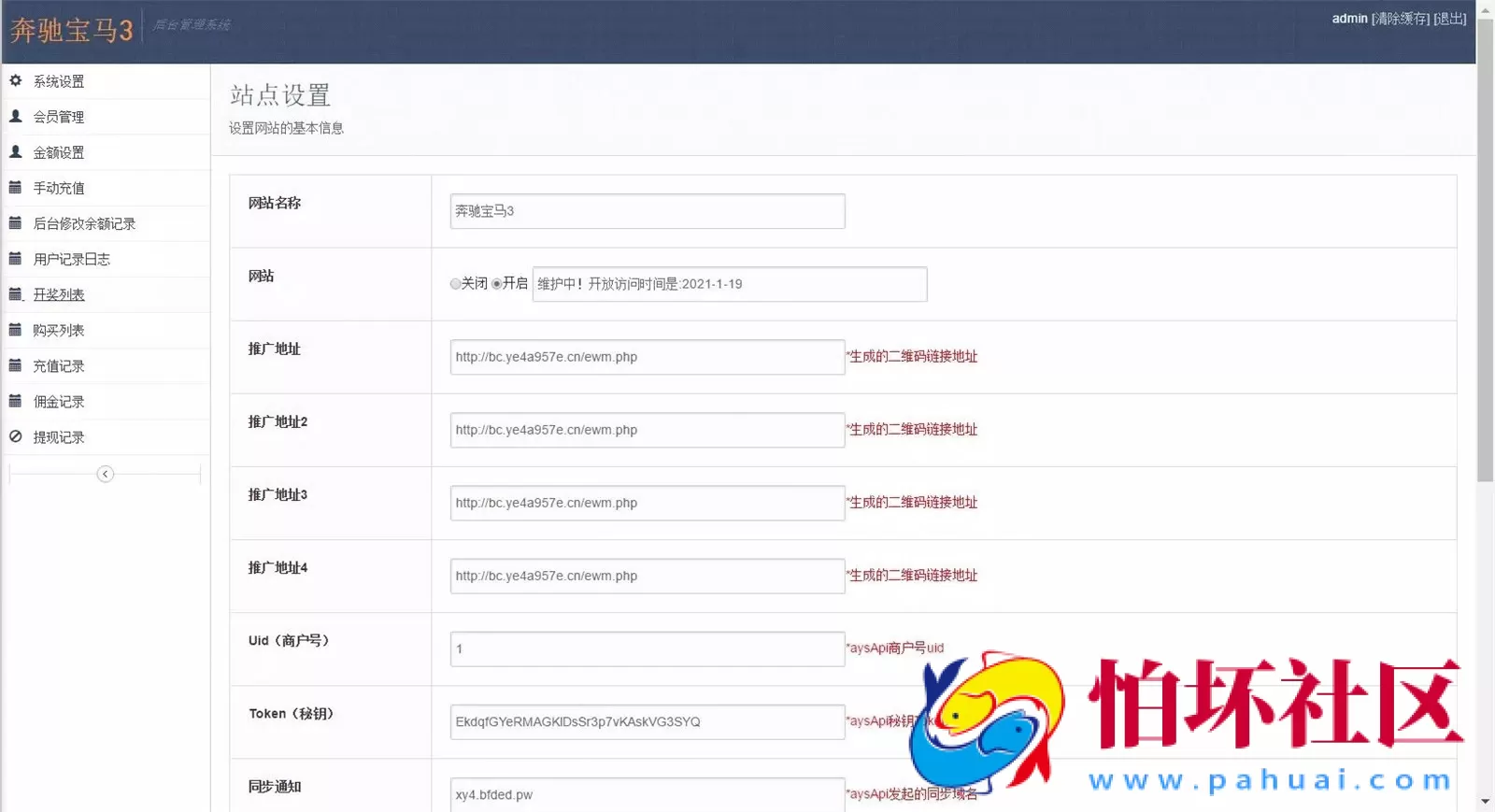This screenshot has height=812, width=1495.
Task: Click the gear icon beside 系统设置
Action: click(16, 81)
